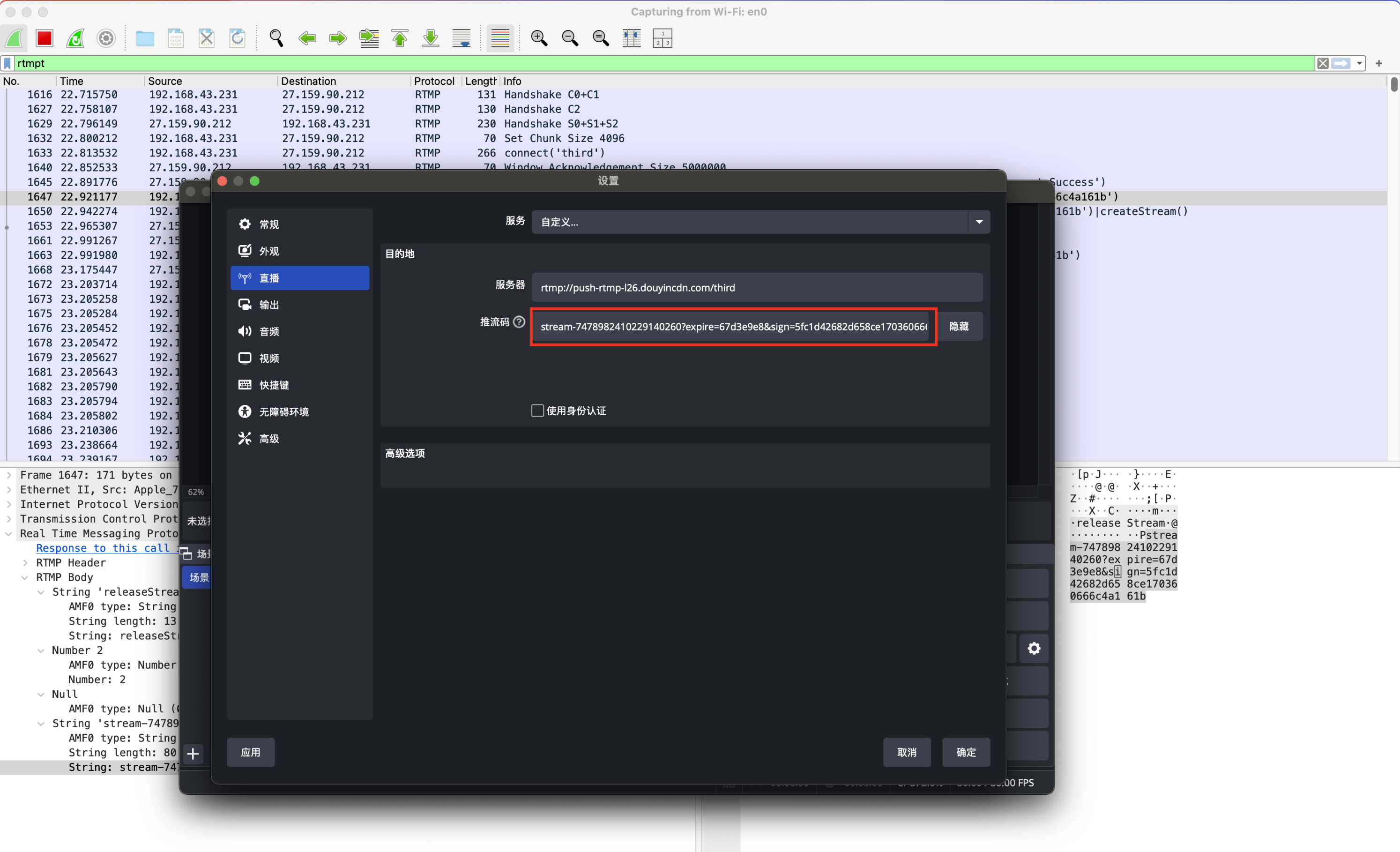
Task: Go to the first packet
Action: click(400, 38)
